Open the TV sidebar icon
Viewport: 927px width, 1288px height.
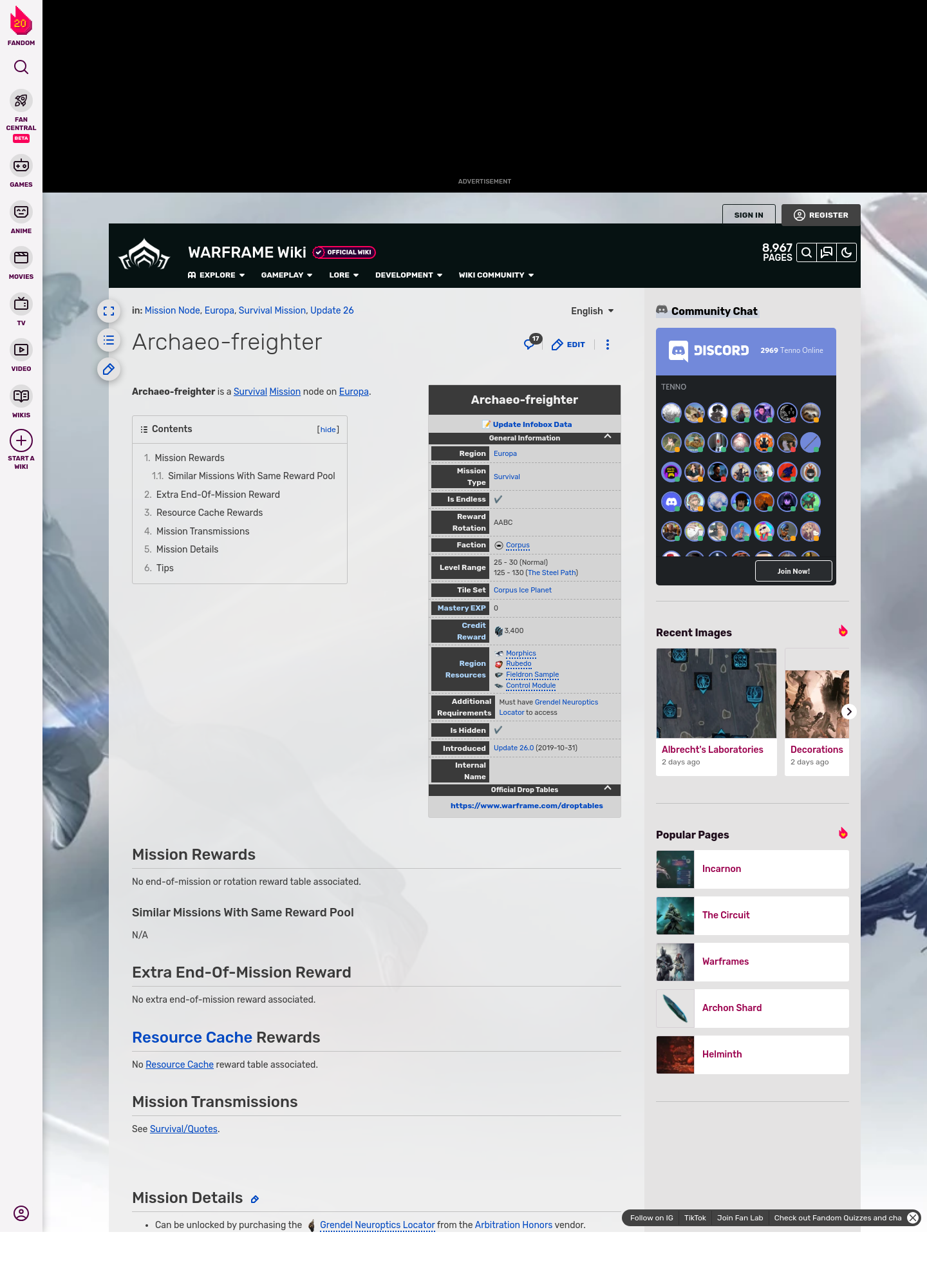coord(21,303)
